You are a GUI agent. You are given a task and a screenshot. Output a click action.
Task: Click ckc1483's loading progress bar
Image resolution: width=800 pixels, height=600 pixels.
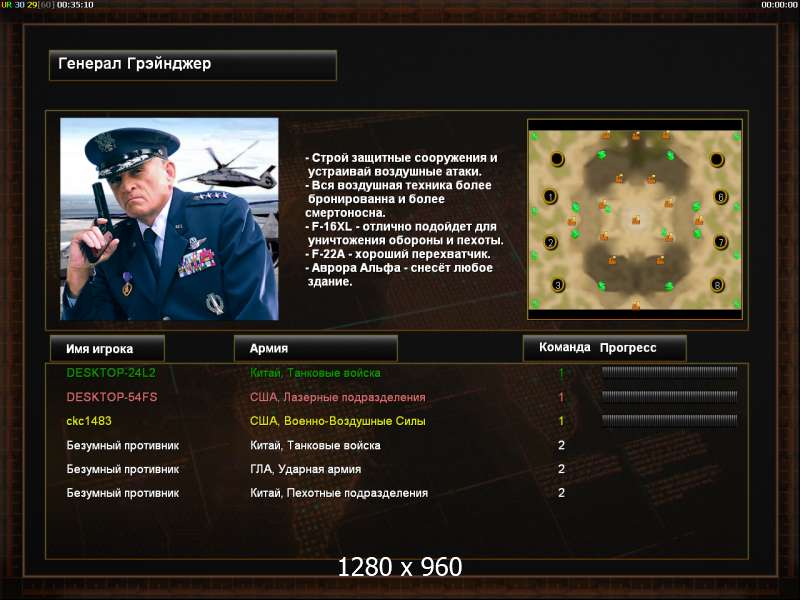(x=669, y=420)
